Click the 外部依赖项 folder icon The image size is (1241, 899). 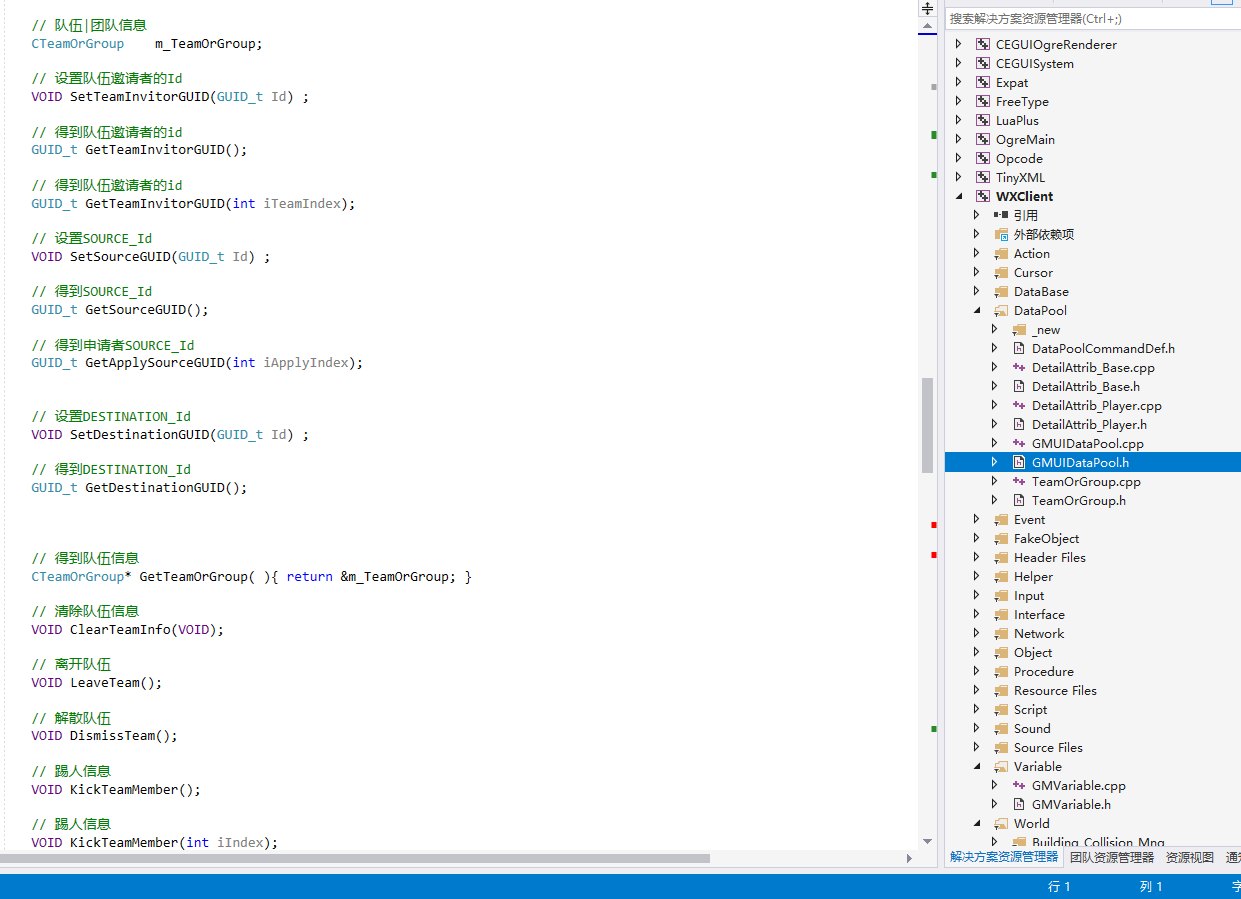click(1001, 235)
